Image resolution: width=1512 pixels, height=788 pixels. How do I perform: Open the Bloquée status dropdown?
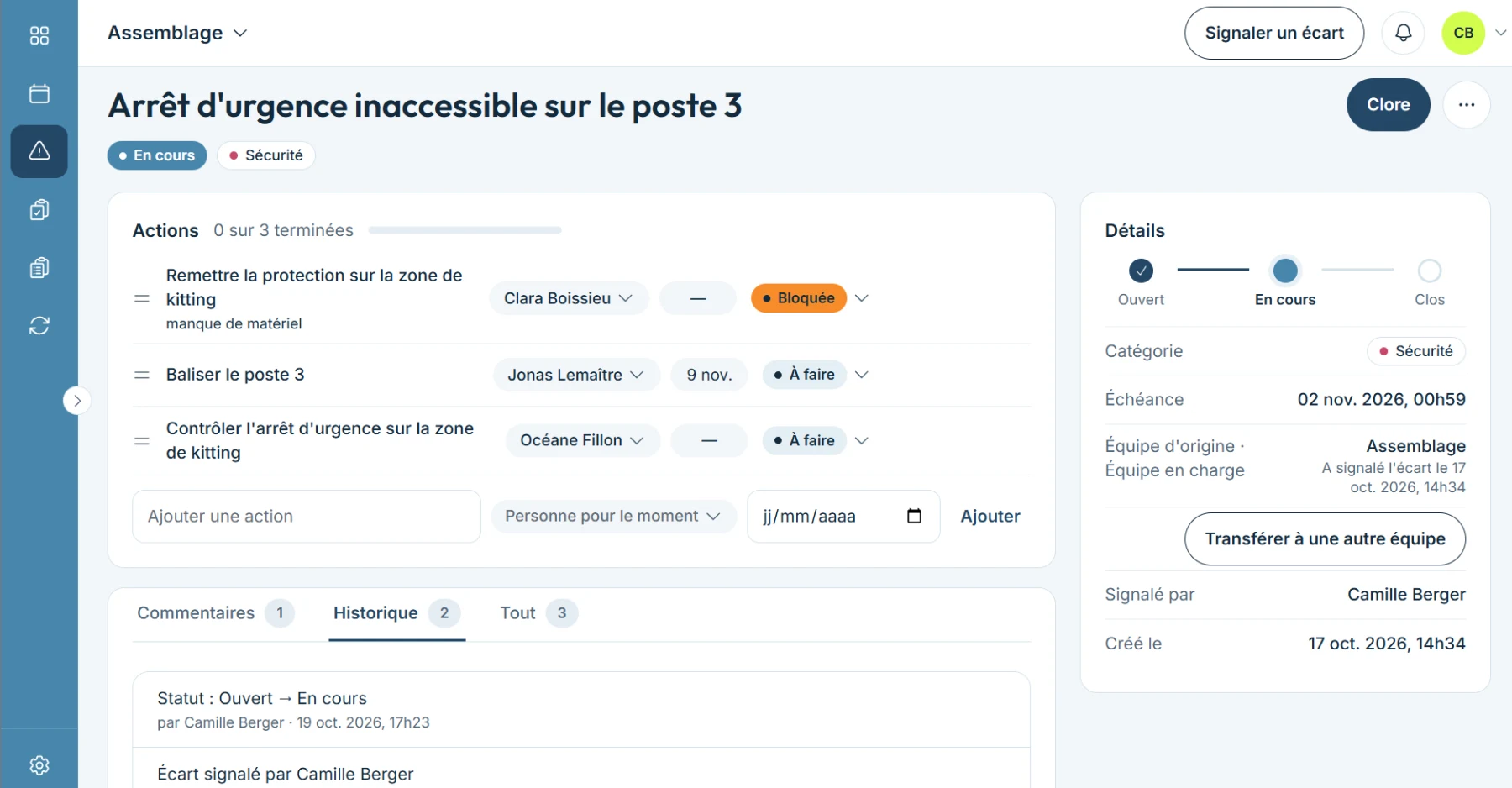(x=810, y=298)
